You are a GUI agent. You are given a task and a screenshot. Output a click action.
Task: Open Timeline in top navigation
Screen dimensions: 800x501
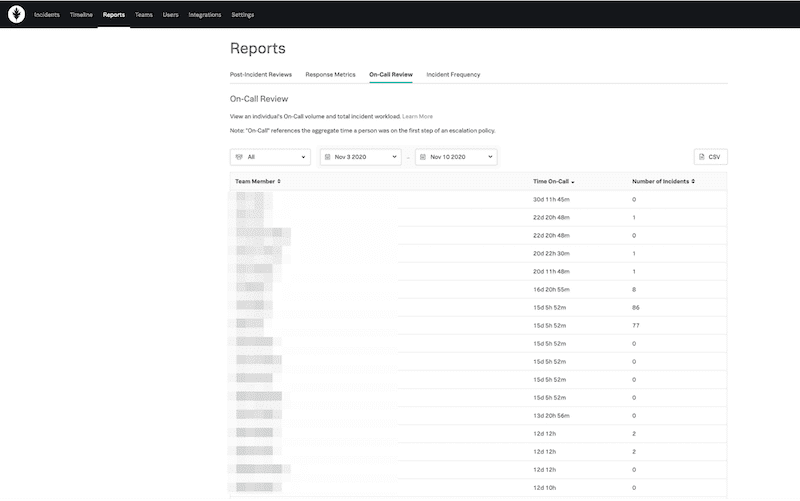(81, 15)
